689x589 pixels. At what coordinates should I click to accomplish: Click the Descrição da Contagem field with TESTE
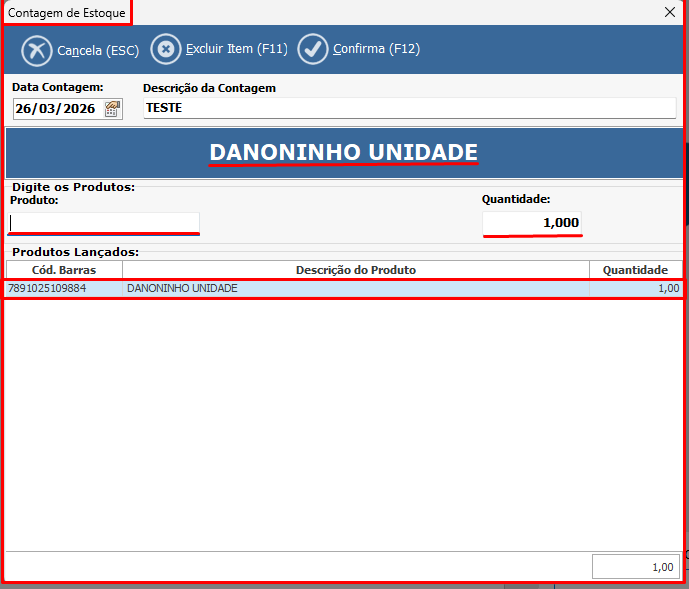coord(409,108)
